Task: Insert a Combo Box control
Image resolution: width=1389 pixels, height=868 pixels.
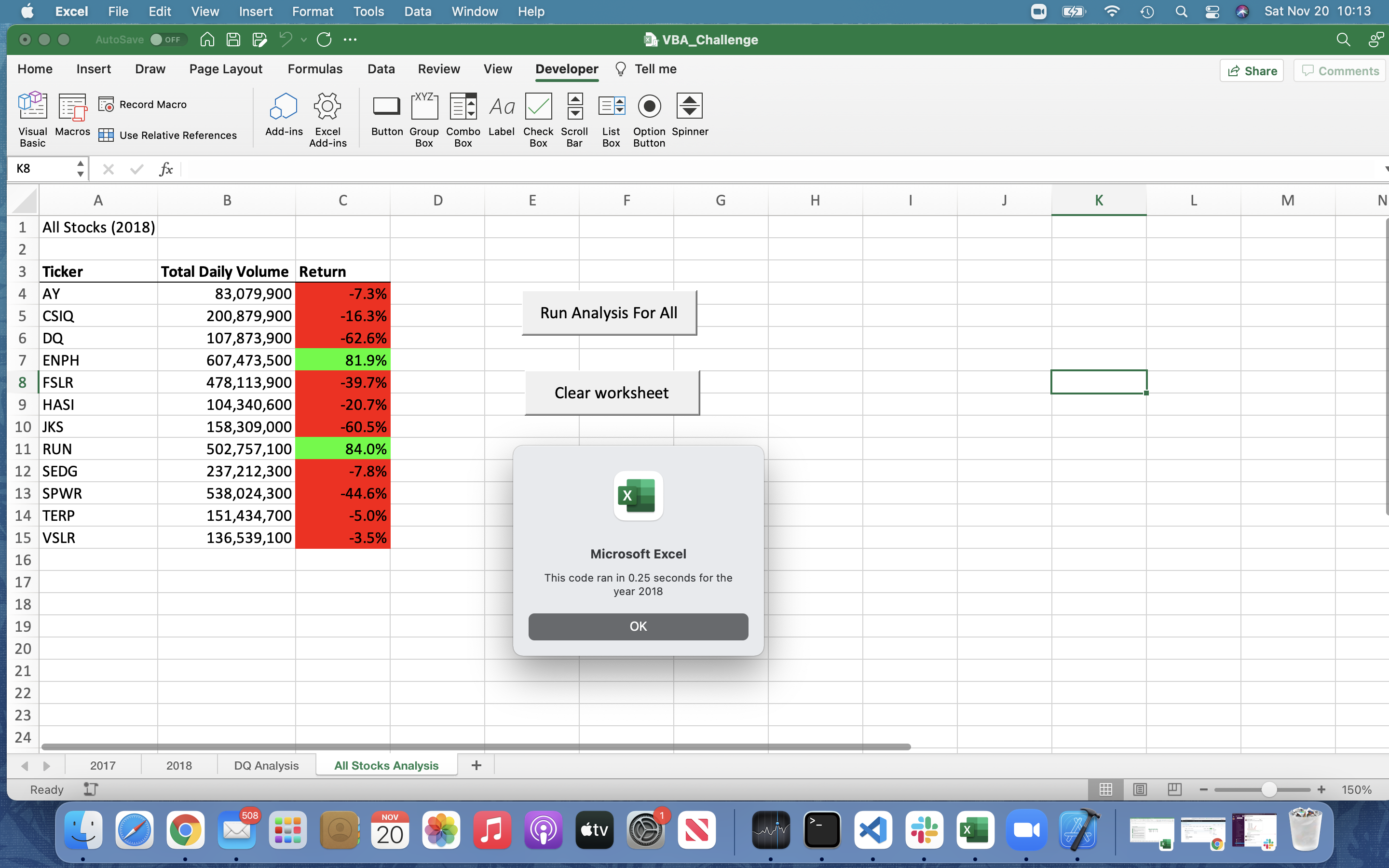Action: [463, 107]
